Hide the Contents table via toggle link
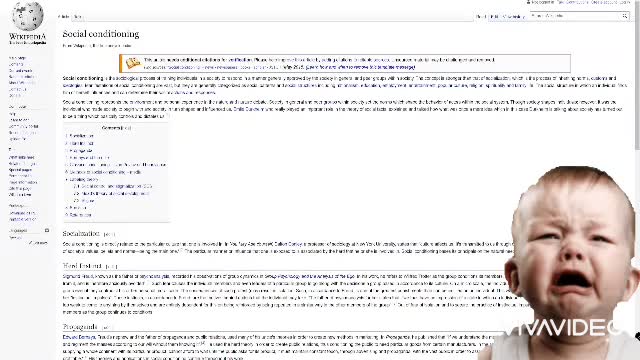Image resolution: width=640 pixels, height=360 pixels. pyautogui.click(x=127, y=128)
